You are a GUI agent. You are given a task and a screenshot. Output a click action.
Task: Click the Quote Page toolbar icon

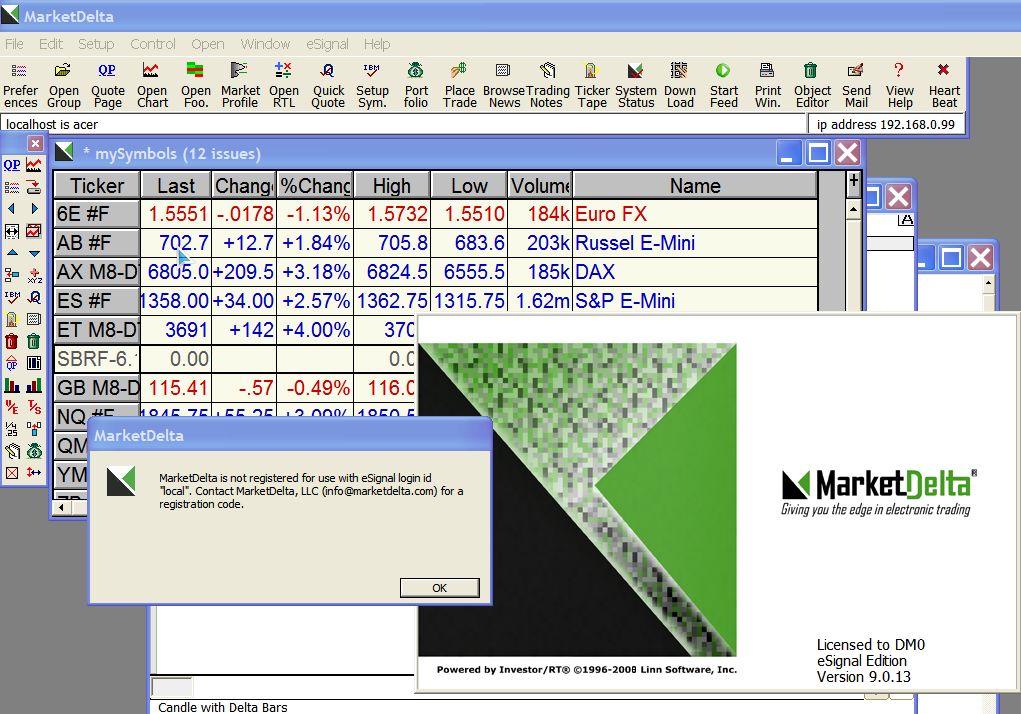[107, 84]
